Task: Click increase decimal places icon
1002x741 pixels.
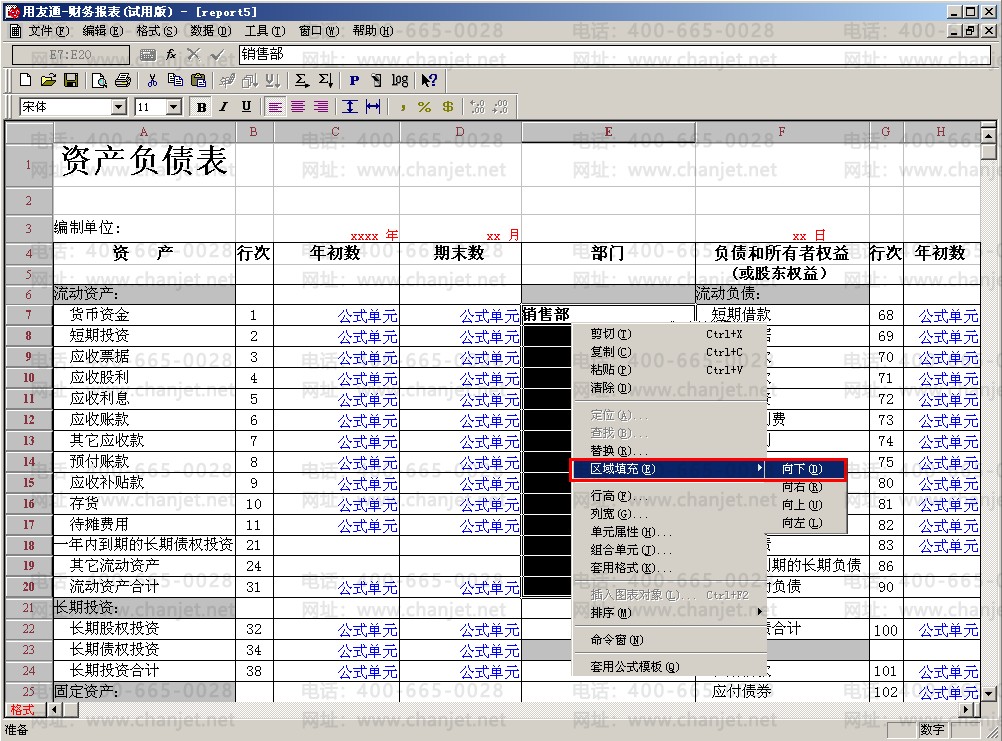Action: 477,107
